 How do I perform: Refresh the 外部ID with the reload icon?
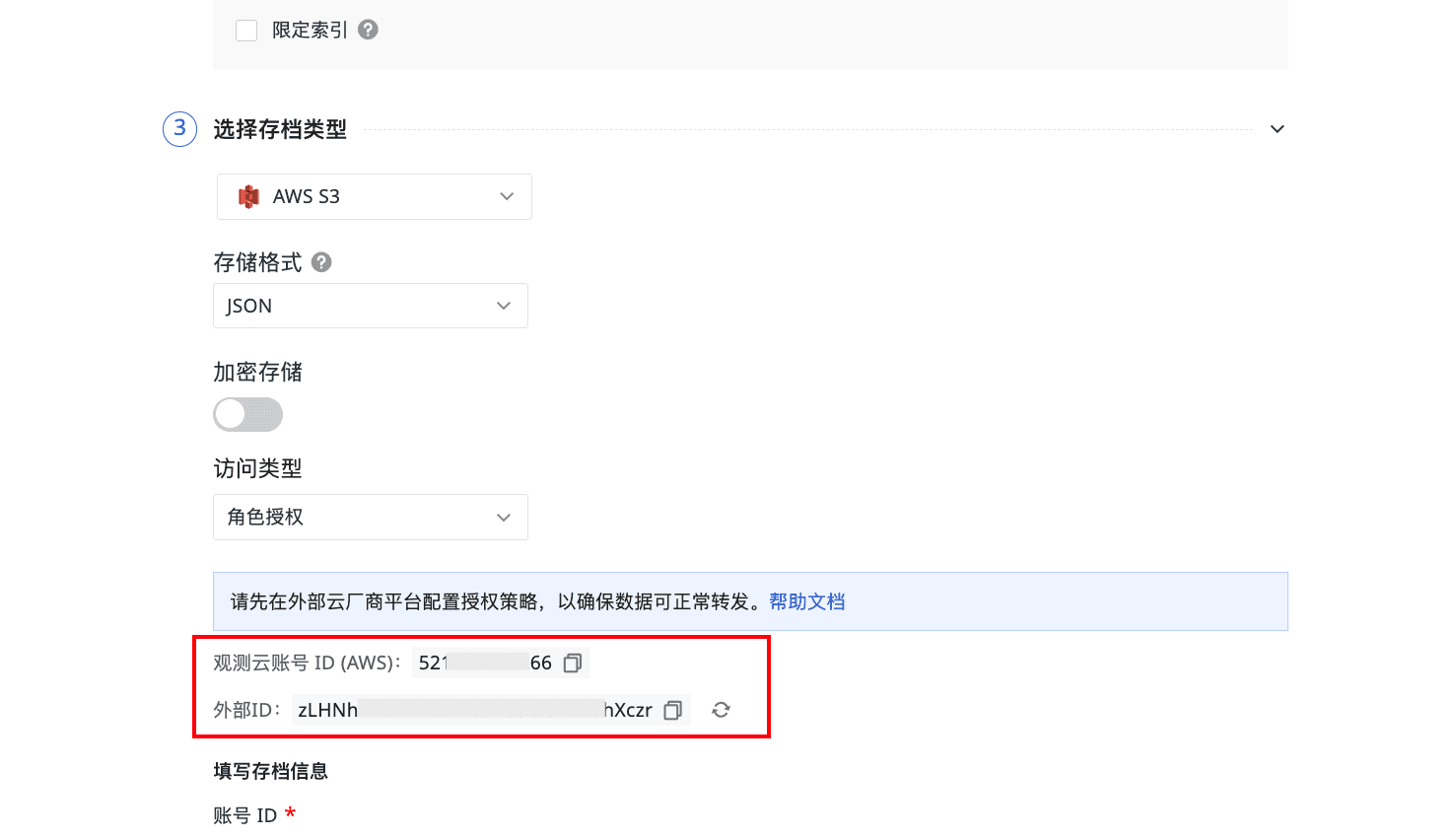(x=722, y=710)
